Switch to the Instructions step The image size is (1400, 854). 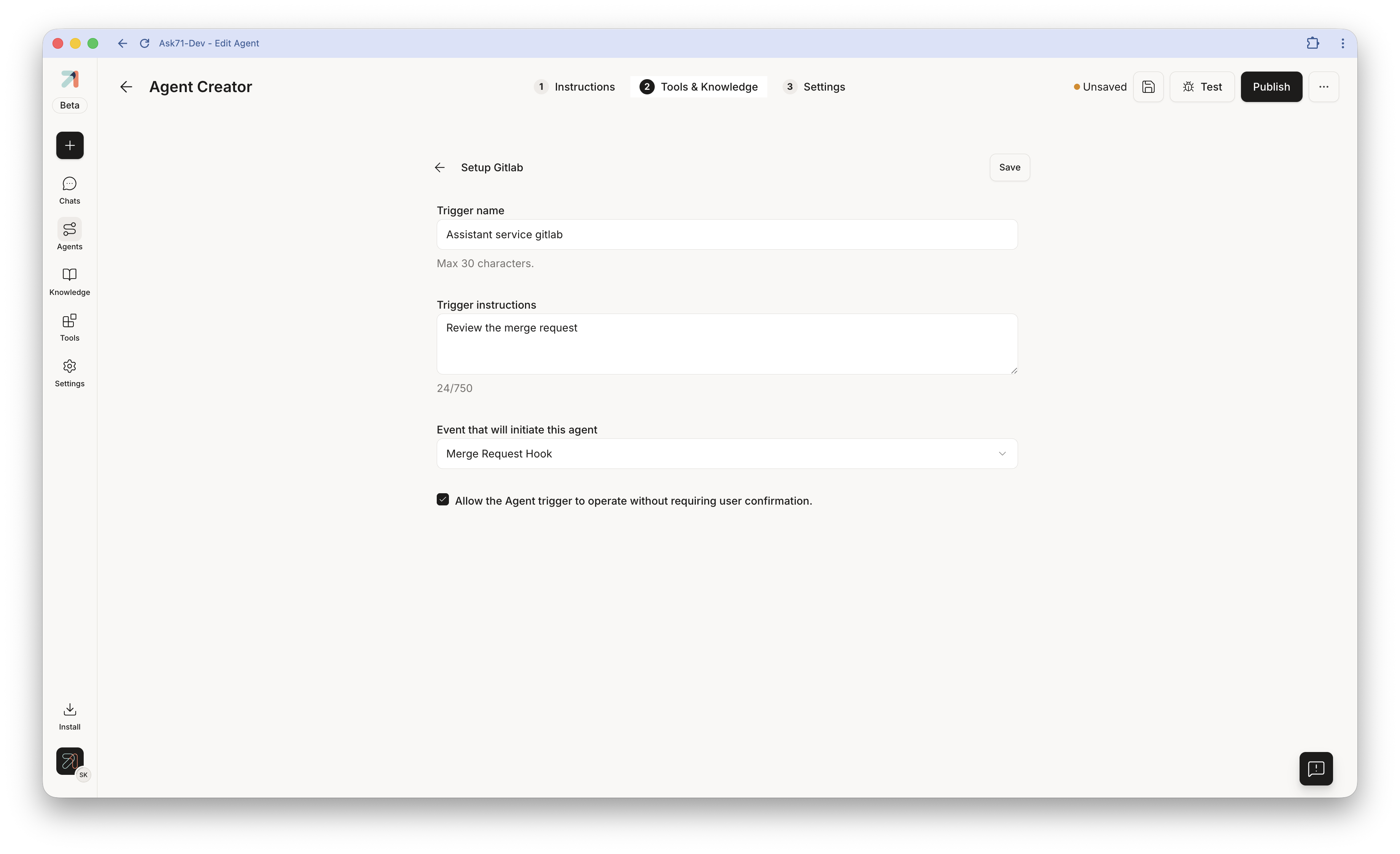(x=574, y=86)
